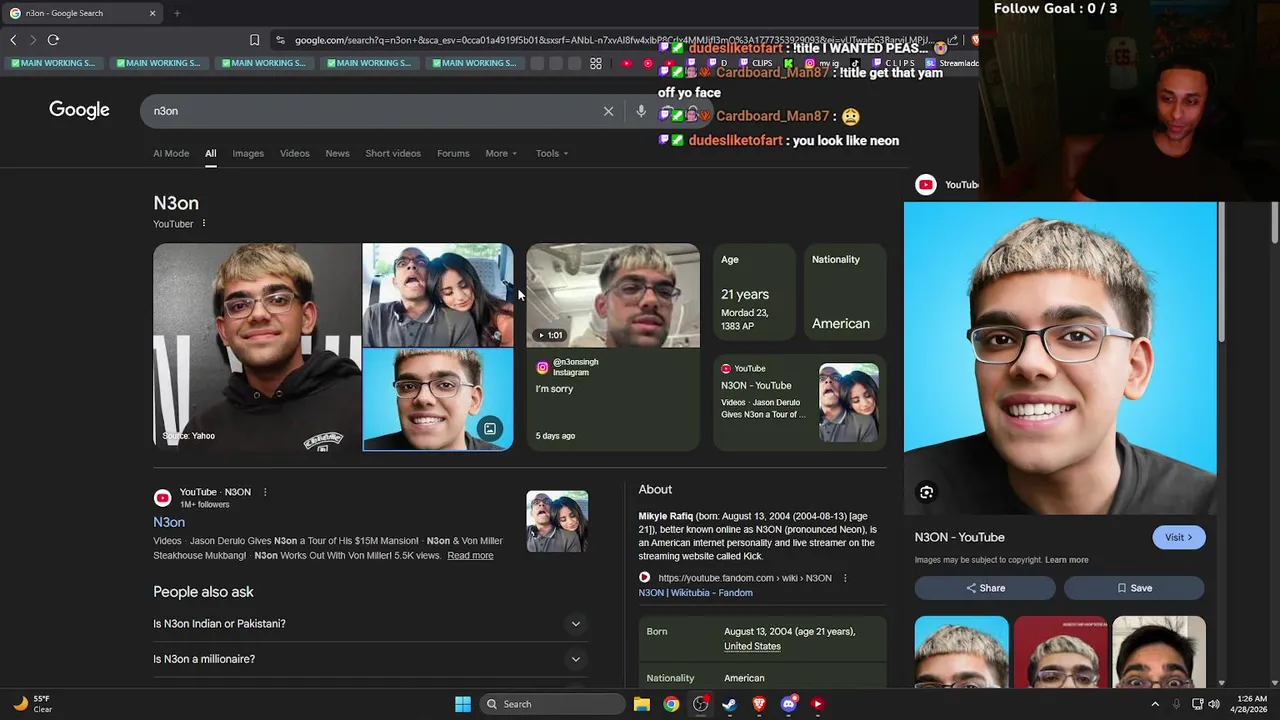Viewport: 1280px width, 720px height.
Task: Click the Visit button in image panel
Action: (1179, 537)
